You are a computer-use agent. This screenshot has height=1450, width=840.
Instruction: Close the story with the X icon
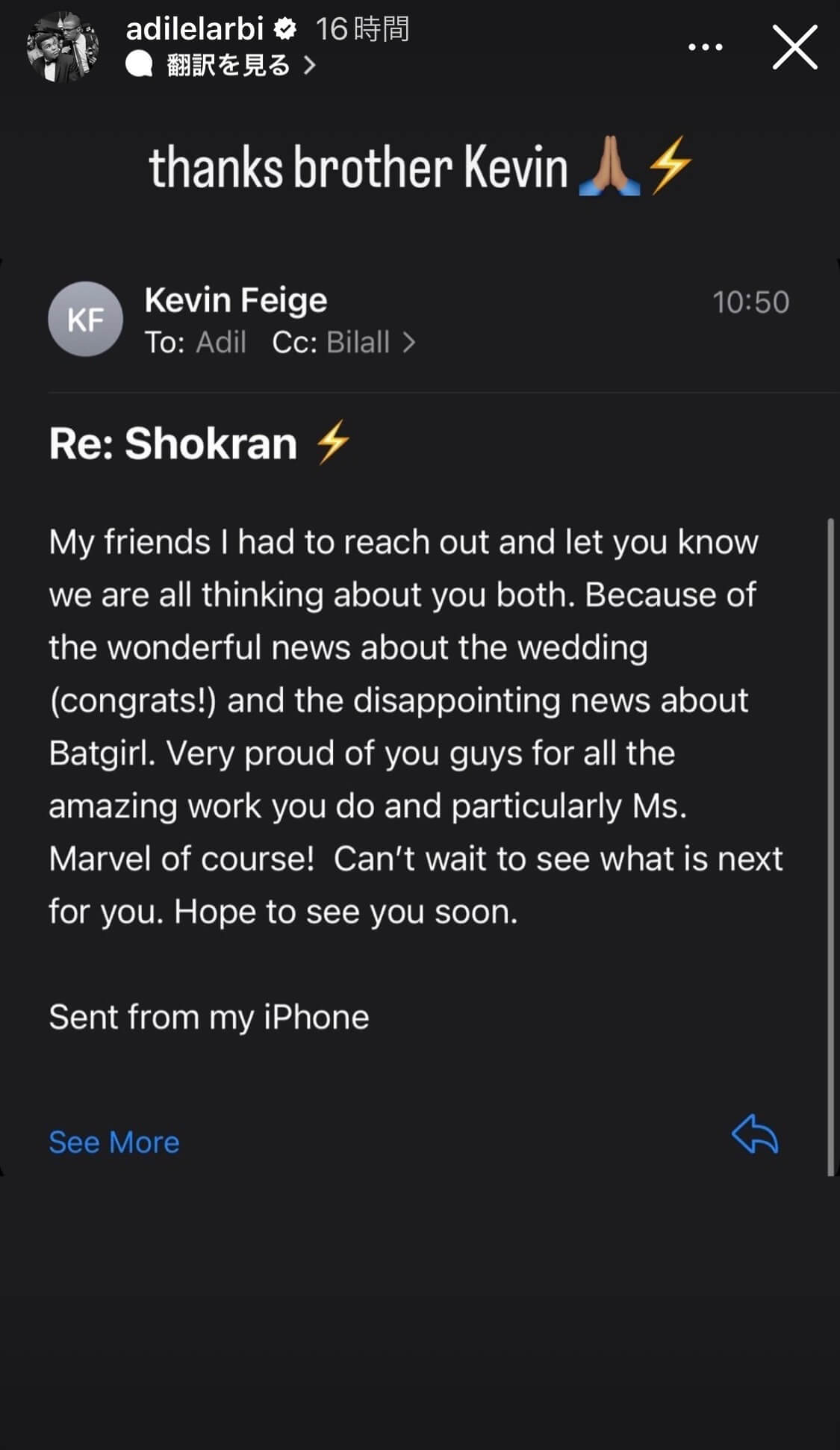tap(794, 47)
